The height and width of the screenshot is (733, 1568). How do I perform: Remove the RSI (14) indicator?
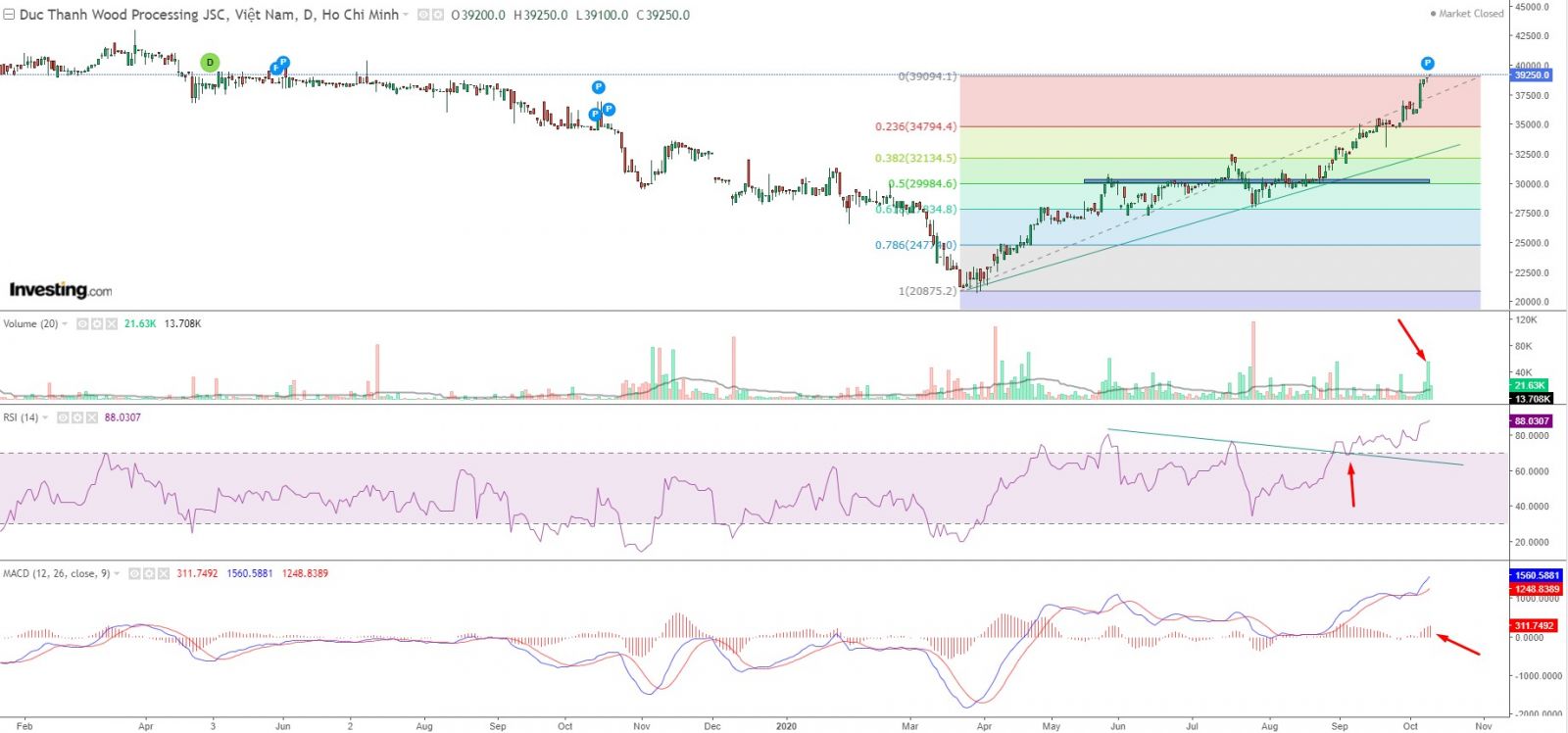coord(91,417)
